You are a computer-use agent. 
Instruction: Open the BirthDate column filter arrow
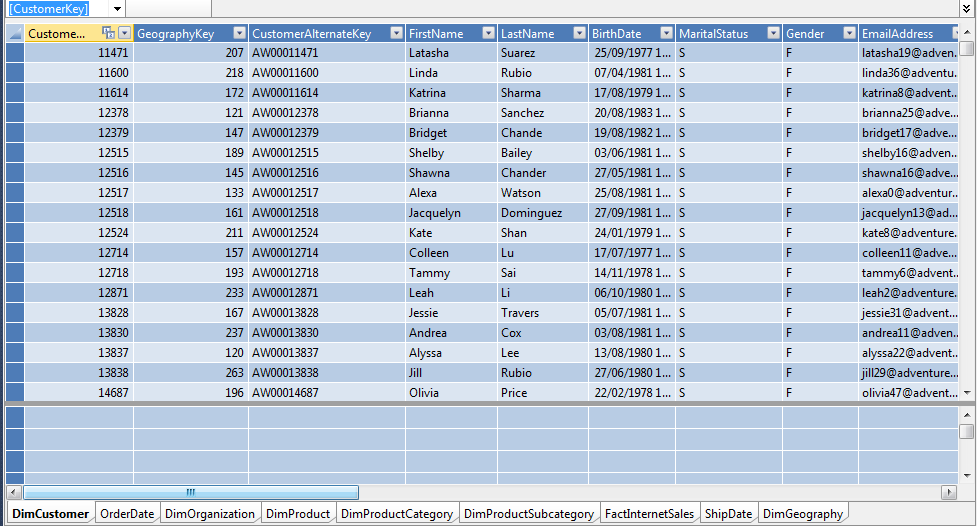coord(665,33)
